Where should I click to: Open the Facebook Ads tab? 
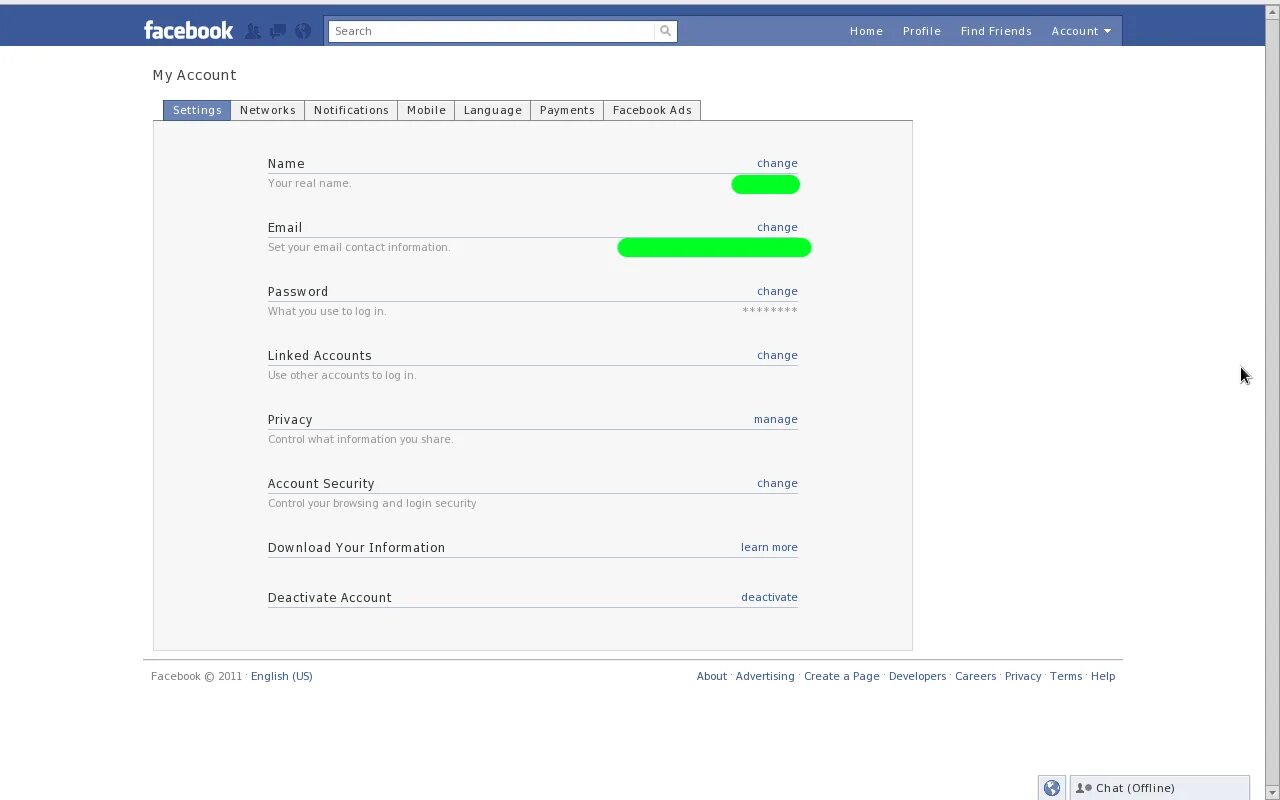652,110
